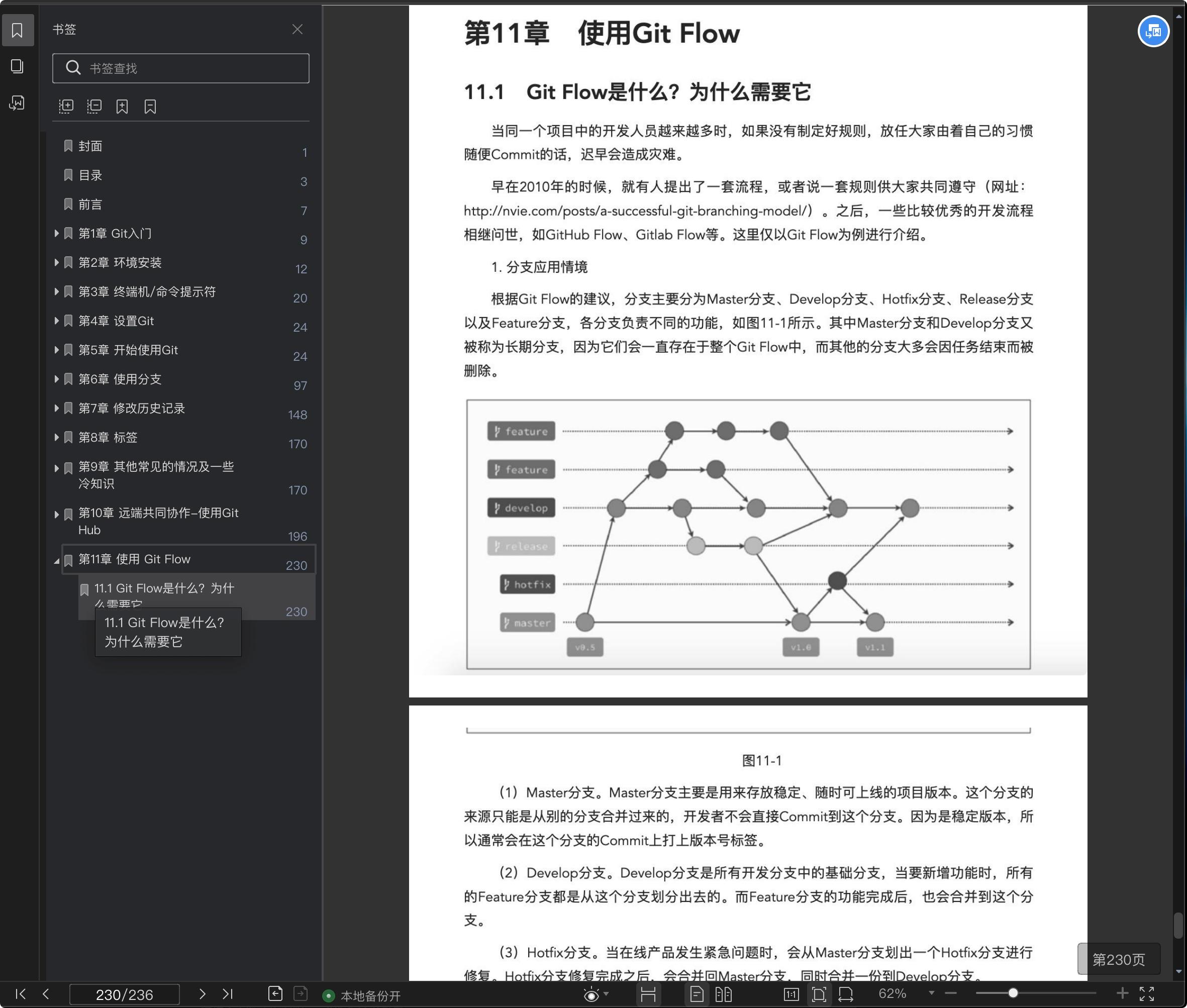Enter full screen mode icon
This screenshot has height=1008, width=1187.
point(1147,994)
